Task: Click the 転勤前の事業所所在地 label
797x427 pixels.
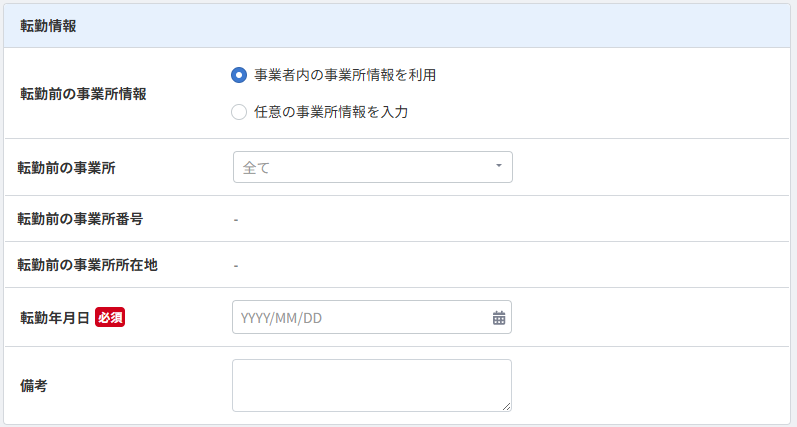Action: point(88,265)
